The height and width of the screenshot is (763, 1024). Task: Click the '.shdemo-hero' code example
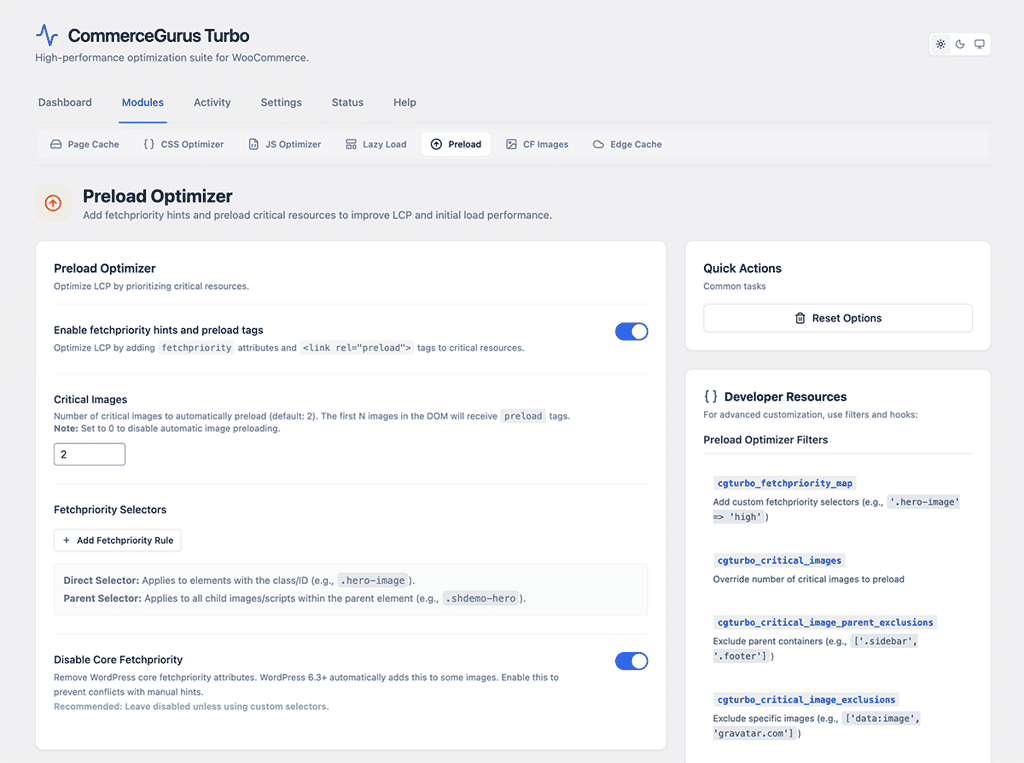coord(483,598)
